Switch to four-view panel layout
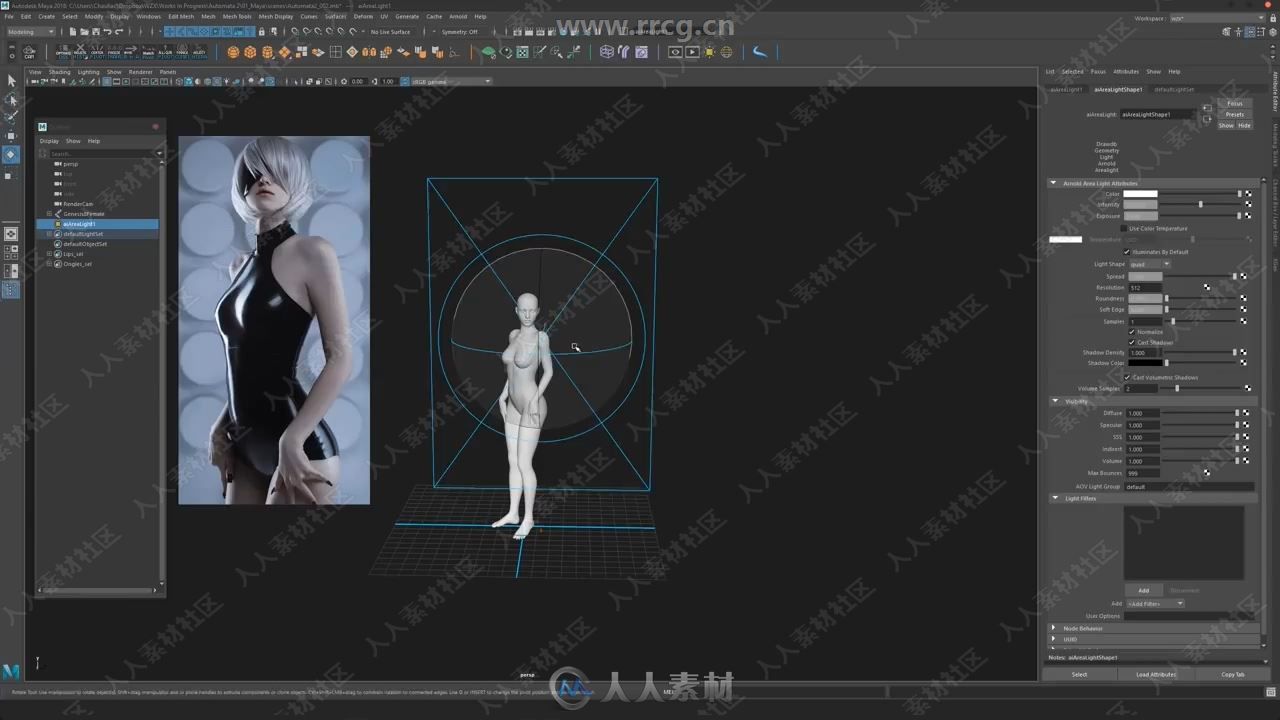1280x720 pixels. pos(11,252)
